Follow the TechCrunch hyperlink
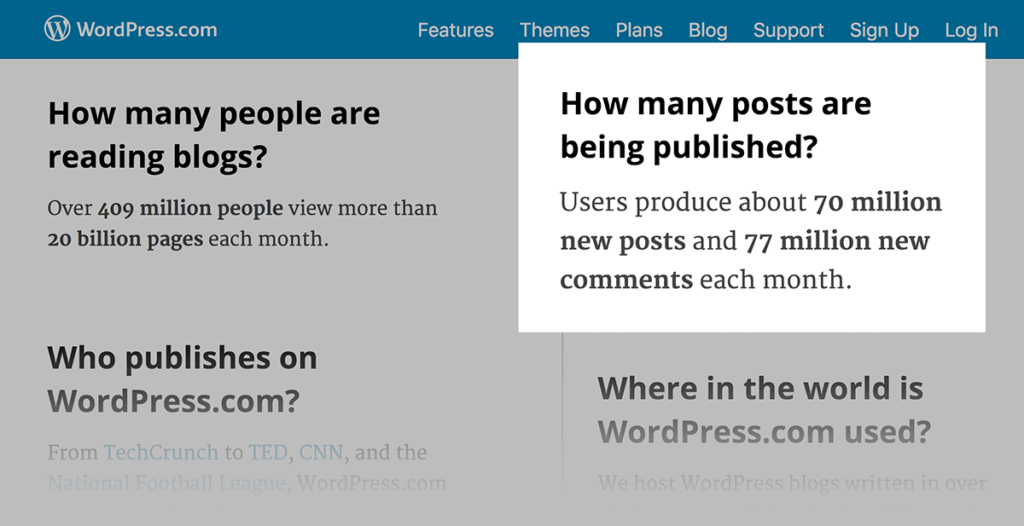The image size is (1024, 526). click(161, 452)
